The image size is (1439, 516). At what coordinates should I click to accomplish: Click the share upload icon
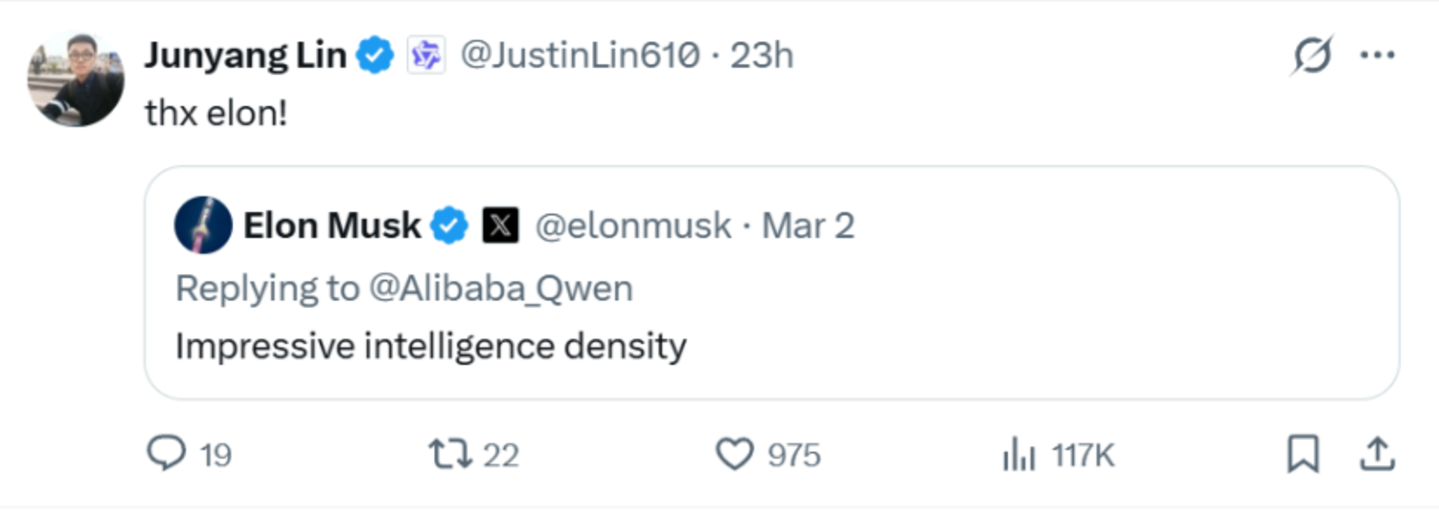[1377, 455]
